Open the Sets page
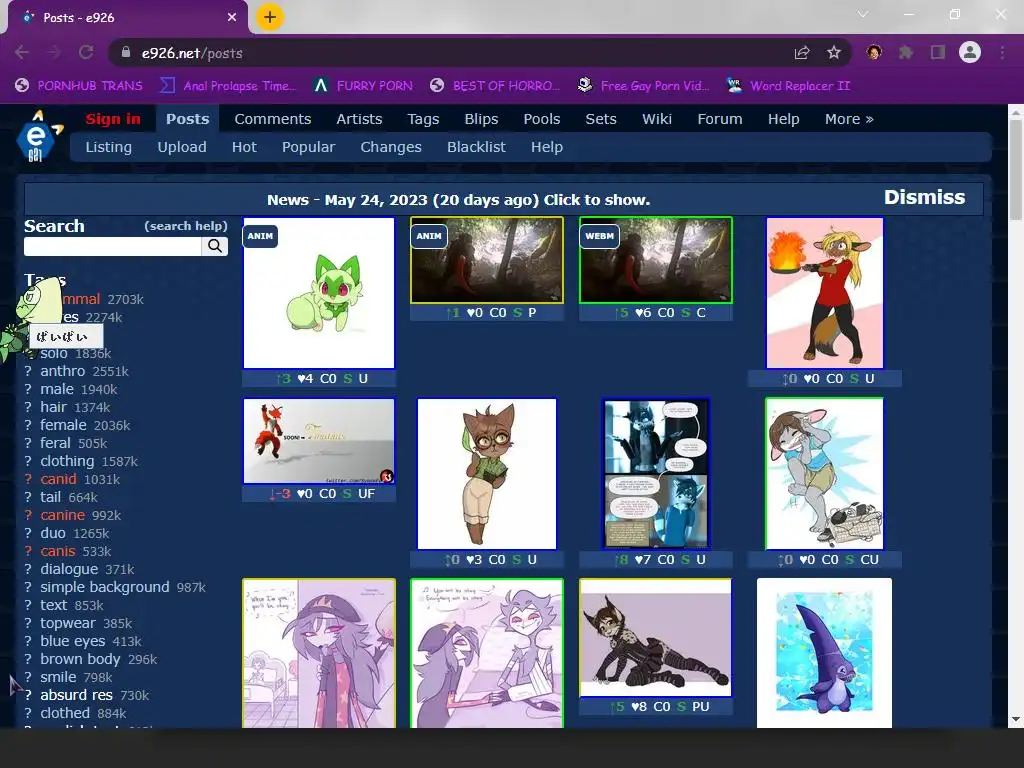Viewport: 1024px width, 768px height. pos(601,119)
